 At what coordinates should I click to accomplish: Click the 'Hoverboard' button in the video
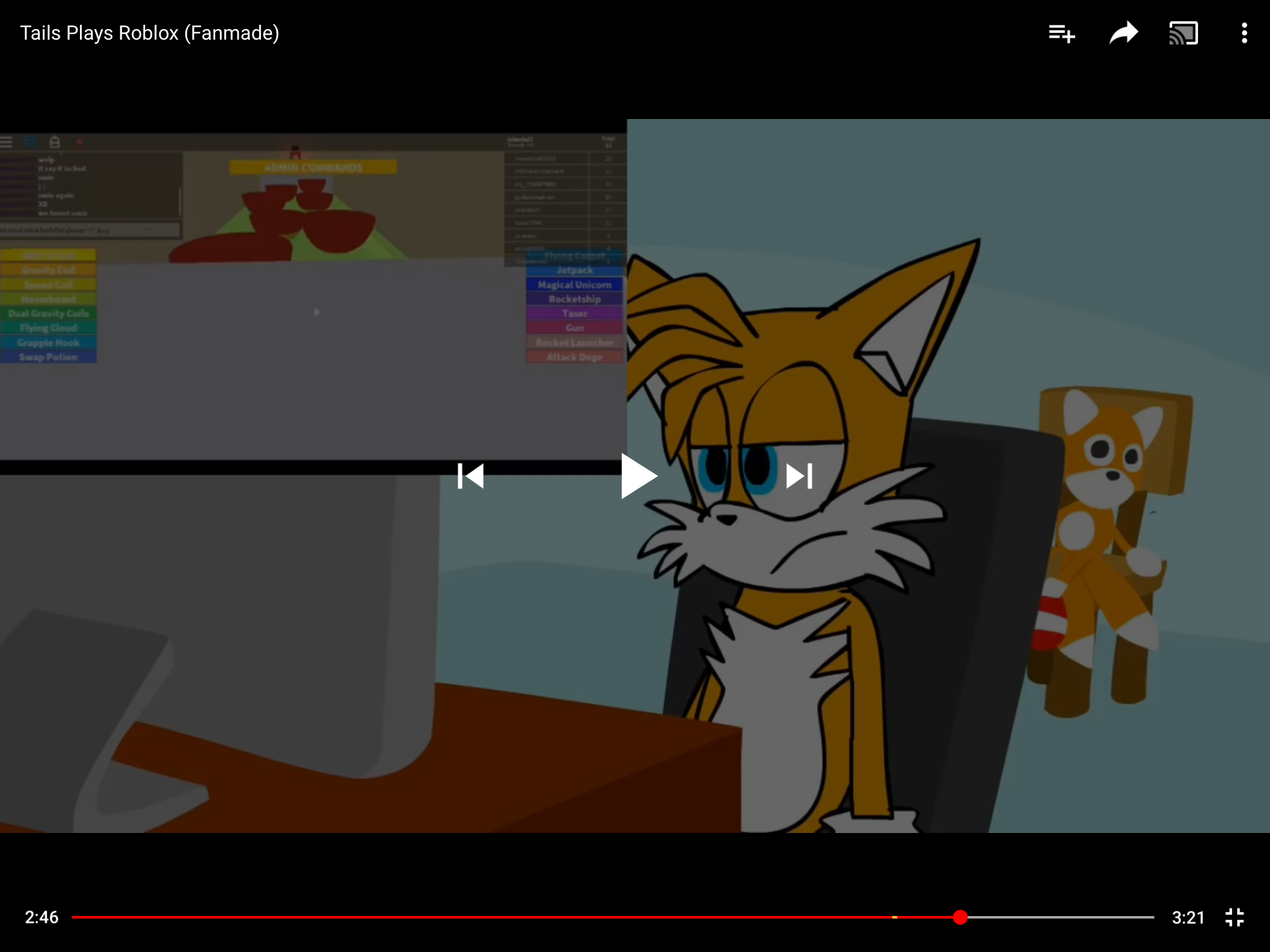click(48, 299)
